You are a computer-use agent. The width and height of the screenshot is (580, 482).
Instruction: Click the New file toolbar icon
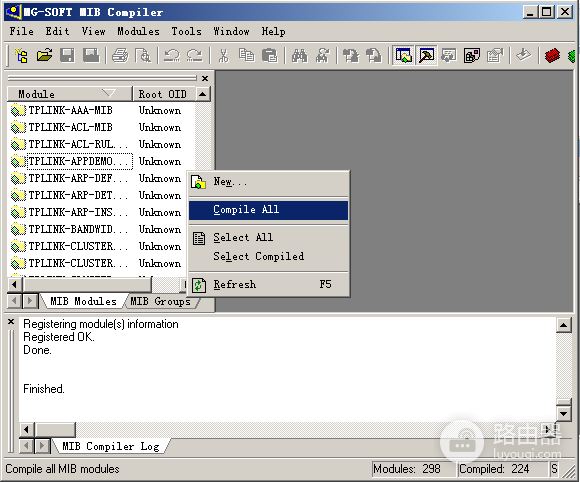click(21, 56)
